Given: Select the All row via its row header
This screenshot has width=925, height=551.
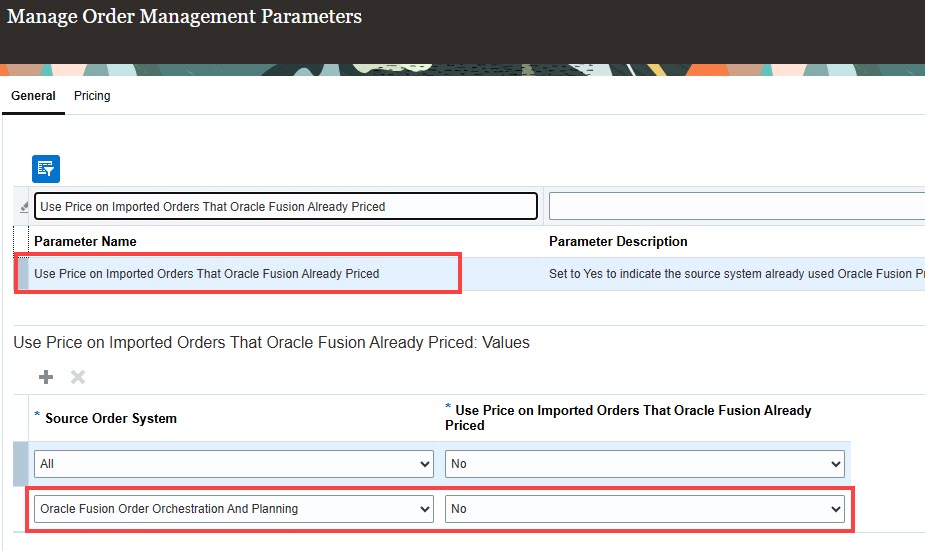Looking at the screenshot, I should pos(20,464).
